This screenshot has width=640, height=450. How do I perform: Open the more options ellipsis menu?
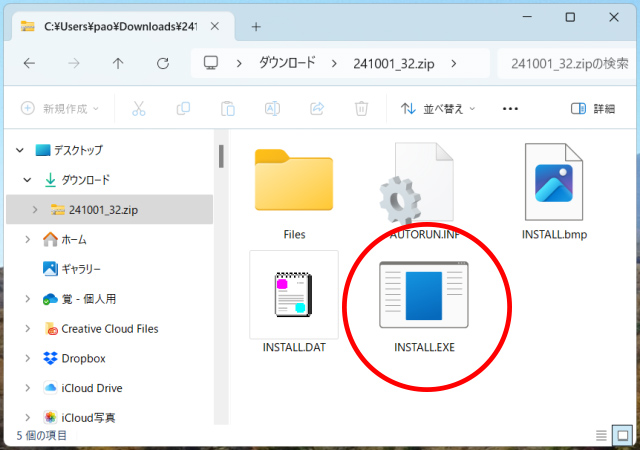pos(510,108)
